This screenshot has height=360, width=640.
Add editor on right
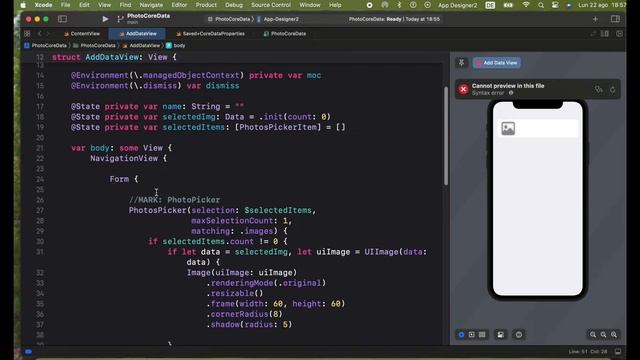point(620,33)
